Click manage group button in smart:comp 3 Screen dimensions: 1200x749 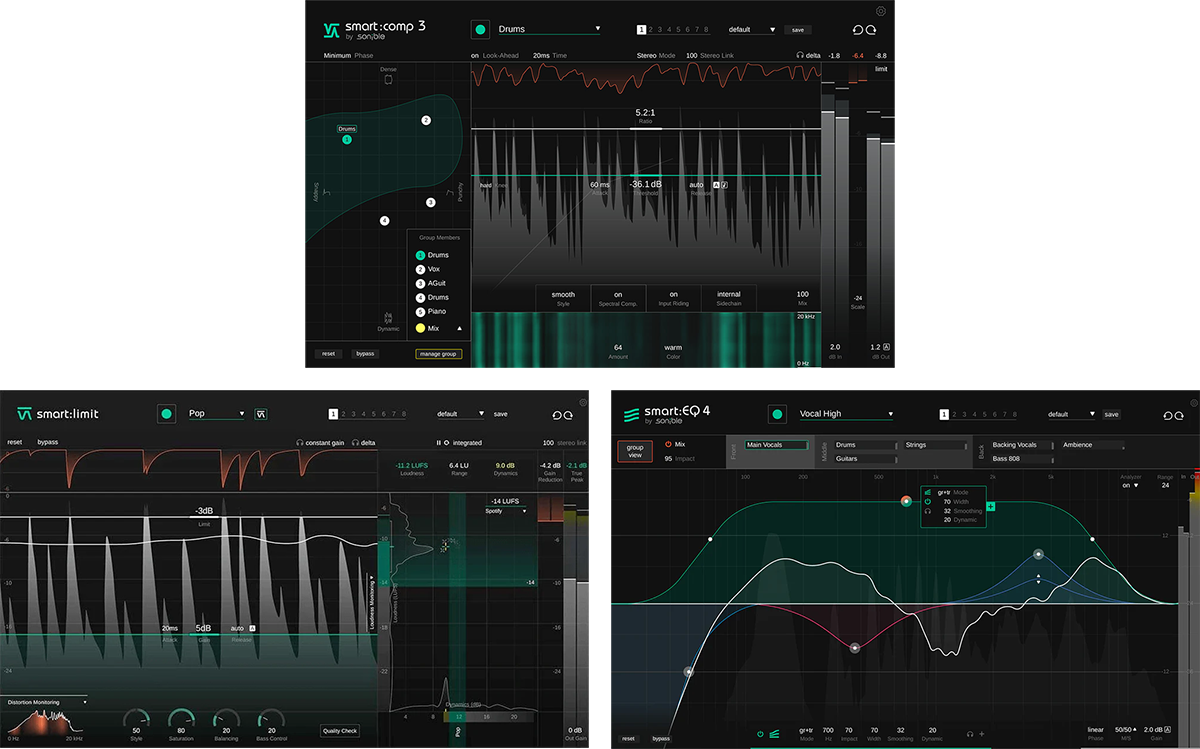439,353
